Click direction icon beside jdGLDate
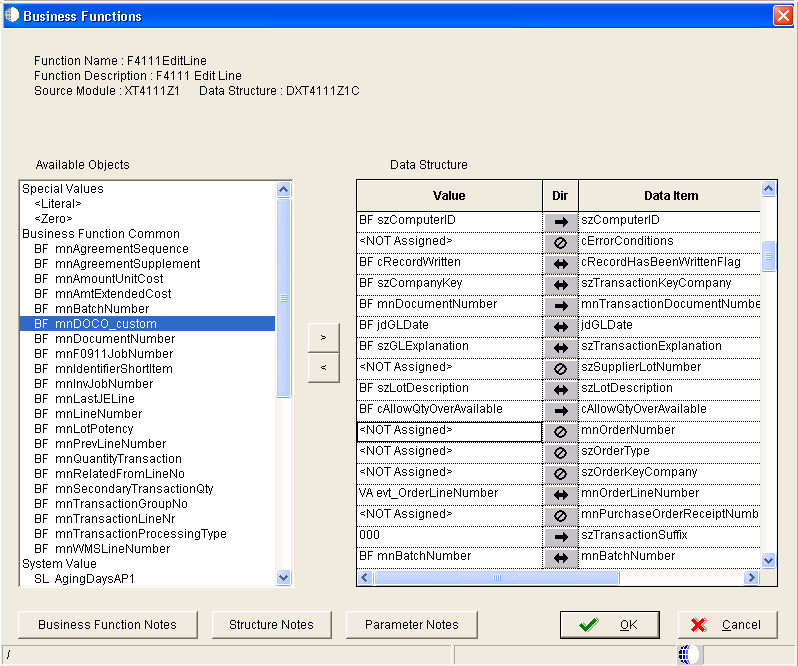Viewport: 798px width, 666px height. click(560, 327)
